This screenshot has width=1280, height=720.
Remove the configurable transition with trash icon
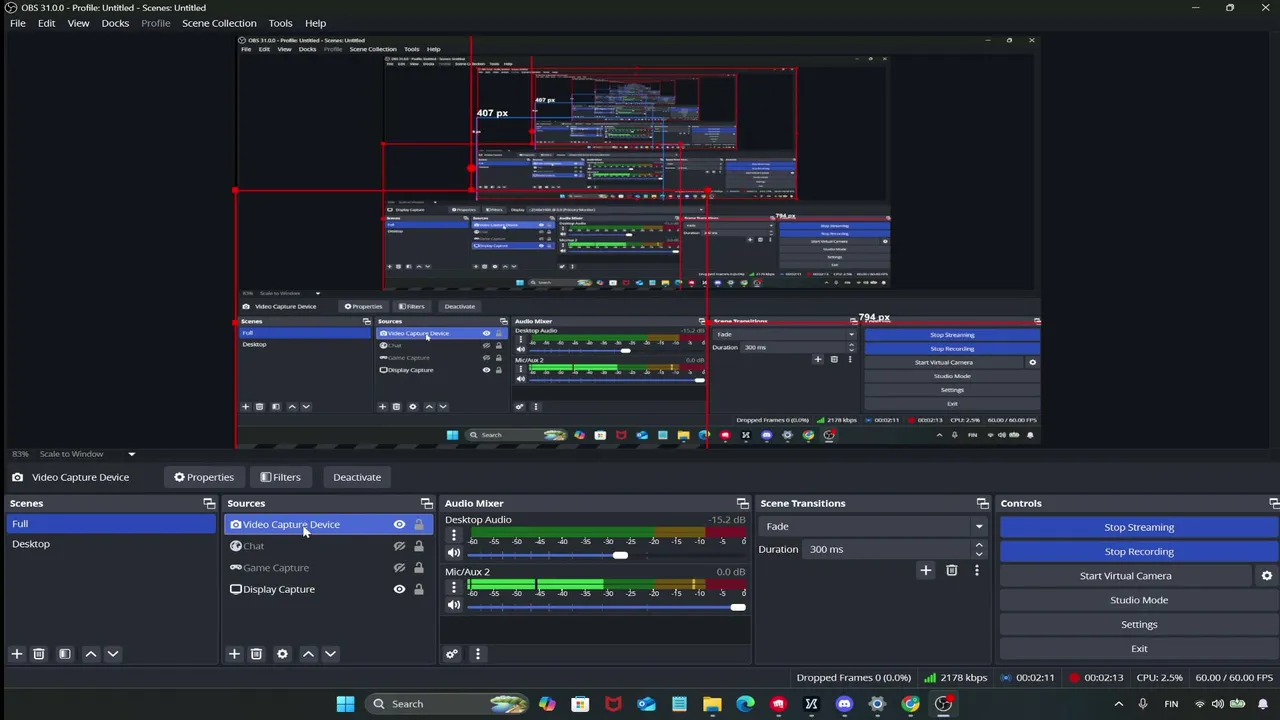pyautogui.click(x=952, y=571)
